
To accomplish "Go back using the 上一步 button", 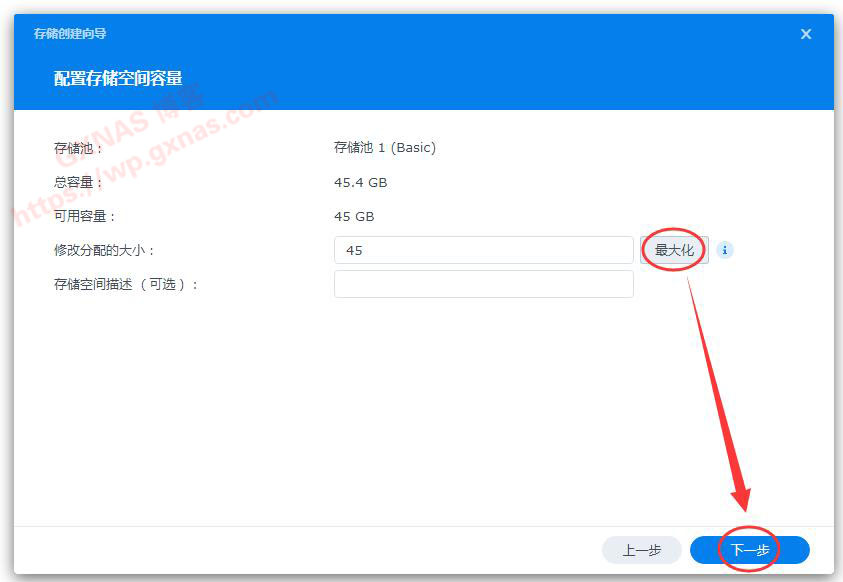I will (x=641, y=549).
